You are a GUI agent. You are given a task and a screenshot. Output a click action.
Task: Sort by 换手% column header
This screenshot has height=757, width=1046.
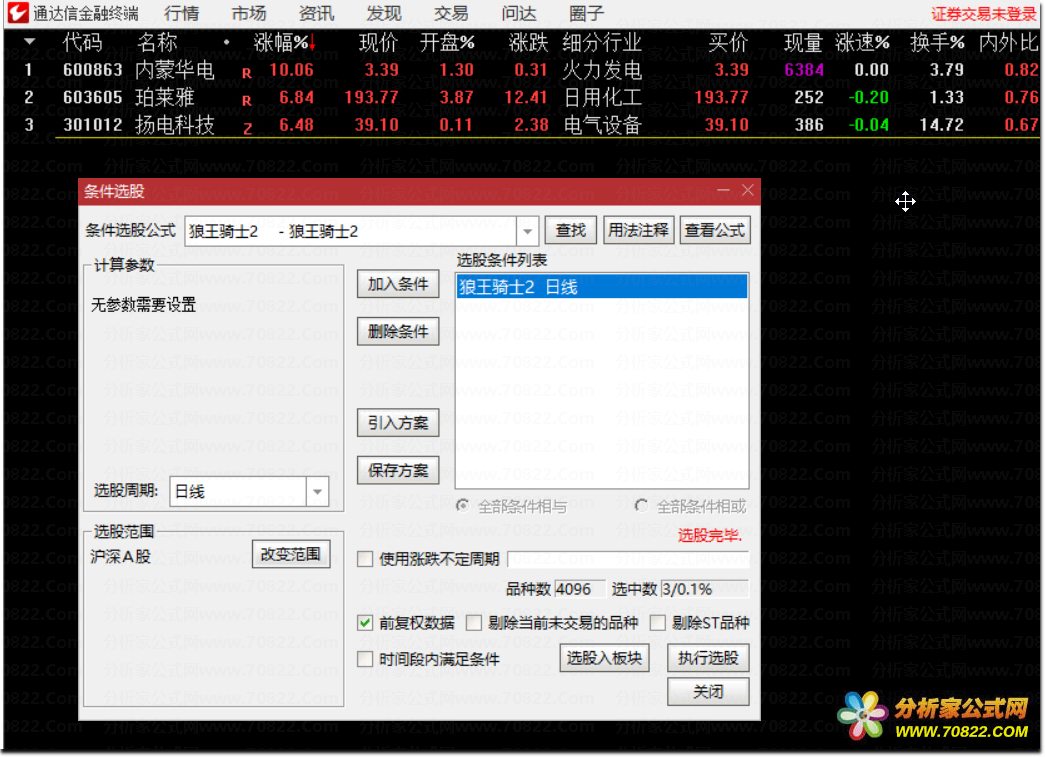(x=937, y=43)
